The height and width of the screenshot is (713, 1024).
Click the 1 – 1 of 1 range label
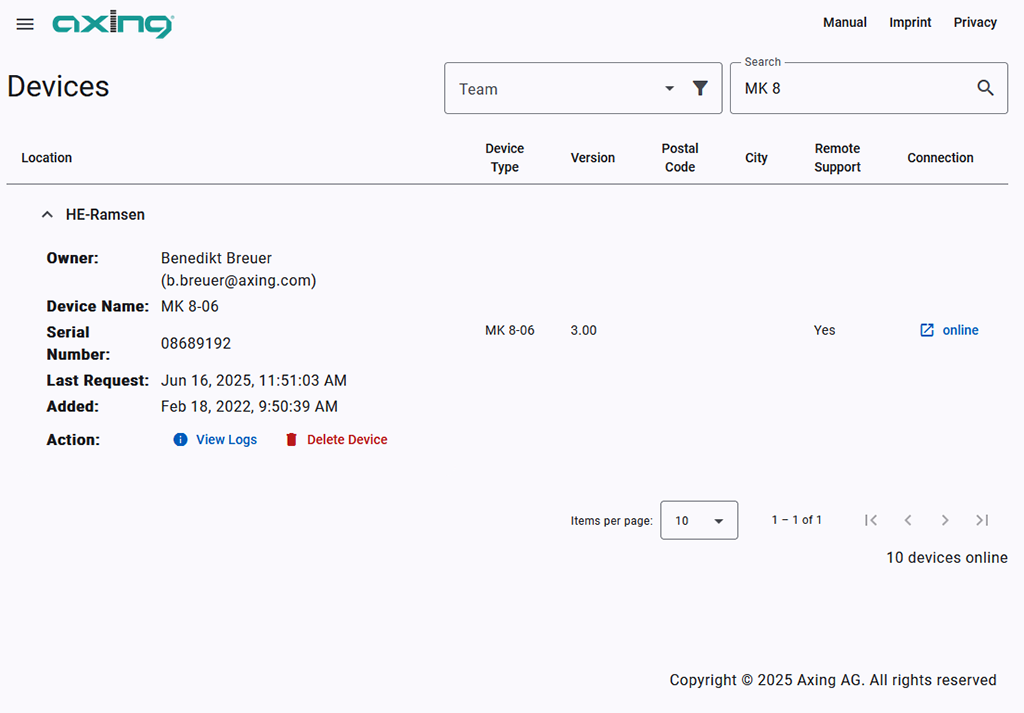[x=797, y=520]
